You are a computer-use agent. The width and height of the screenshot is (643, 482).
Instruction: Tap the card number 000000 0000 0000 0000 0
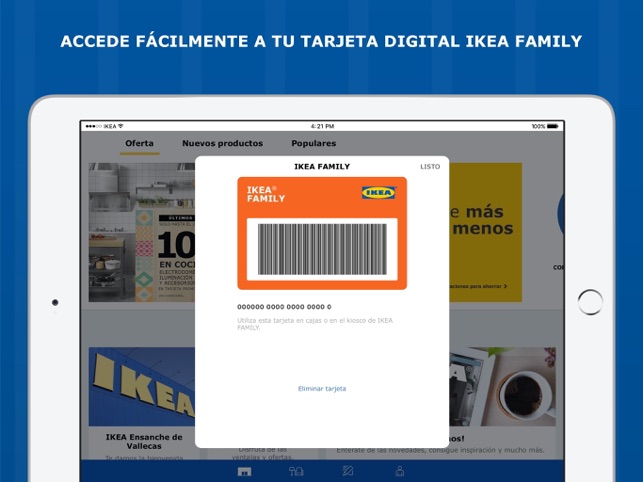[284, 307]
